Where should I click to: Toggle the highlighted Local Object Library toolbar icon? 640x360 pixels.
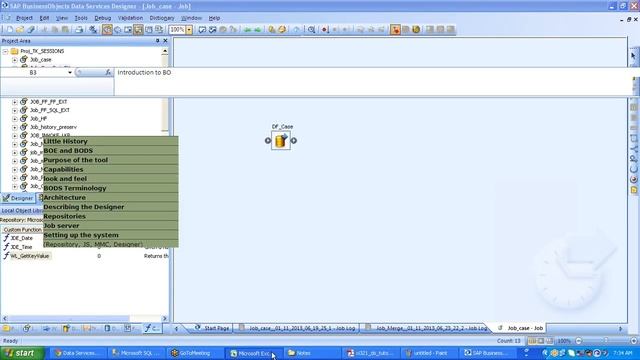tap(138, 29)
